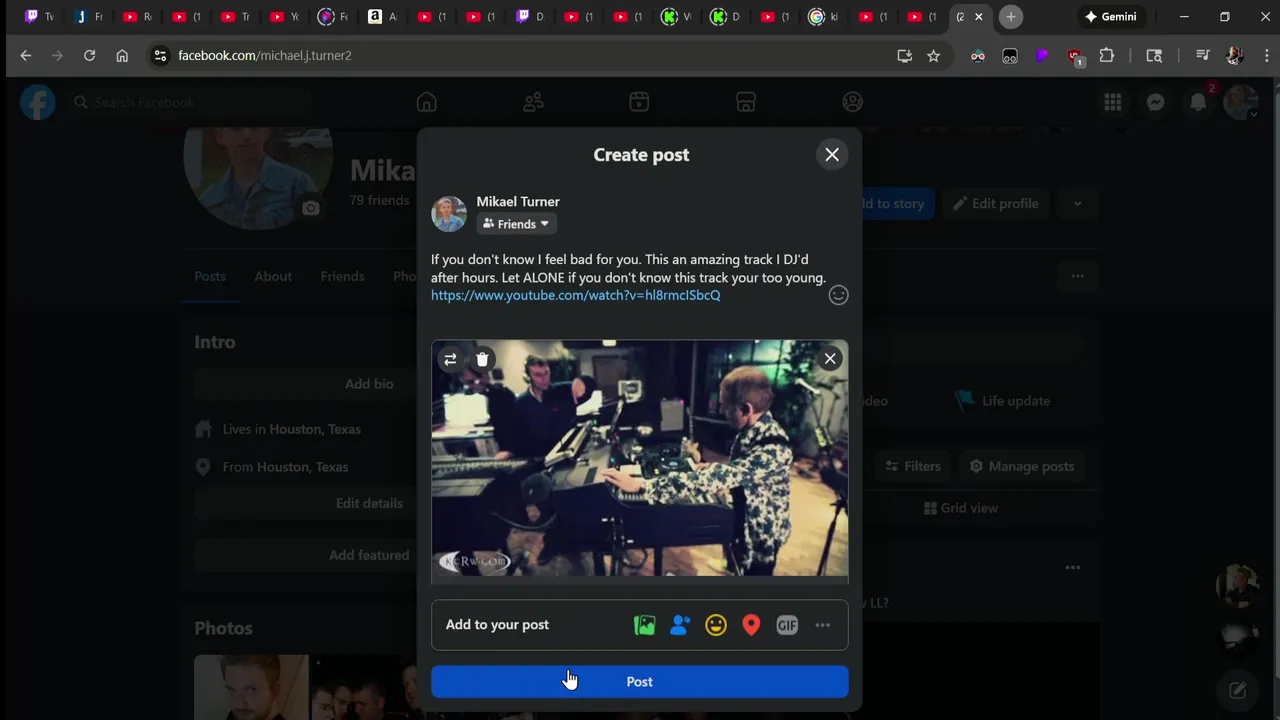Open Messenger chats
Screen dimensions: 1280x720
tap(1156, 102)
